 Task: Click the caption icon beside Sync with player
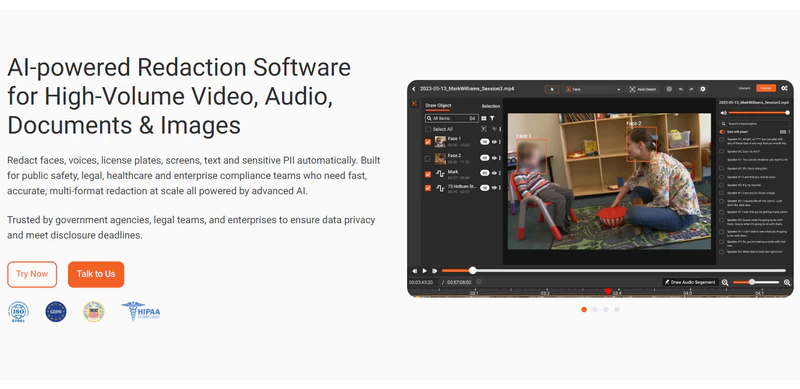pos(783,132)
